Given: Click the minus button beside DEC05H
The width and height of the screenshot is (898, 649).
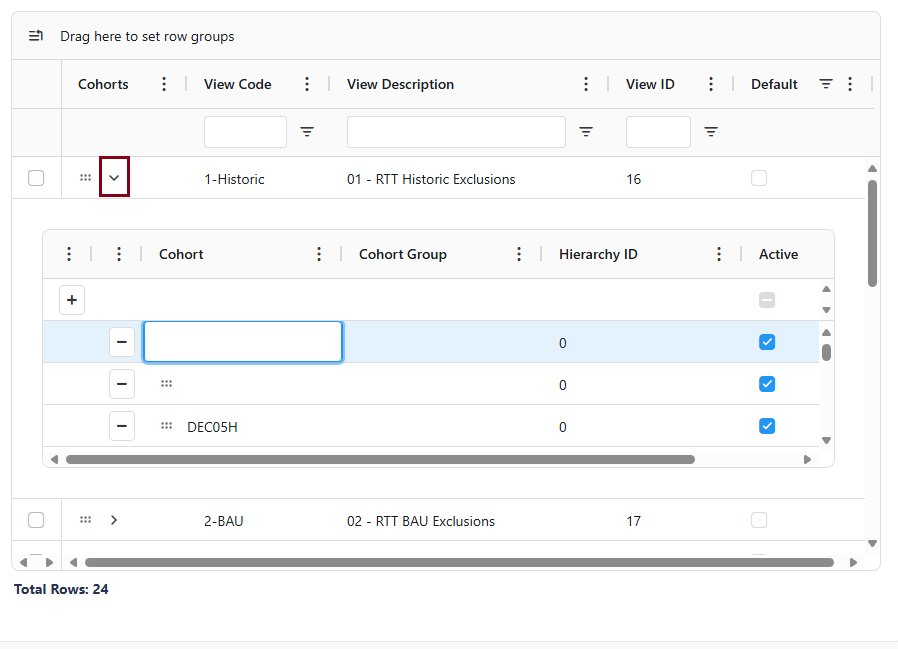Looking at the screenshot, I should [122, 426].
